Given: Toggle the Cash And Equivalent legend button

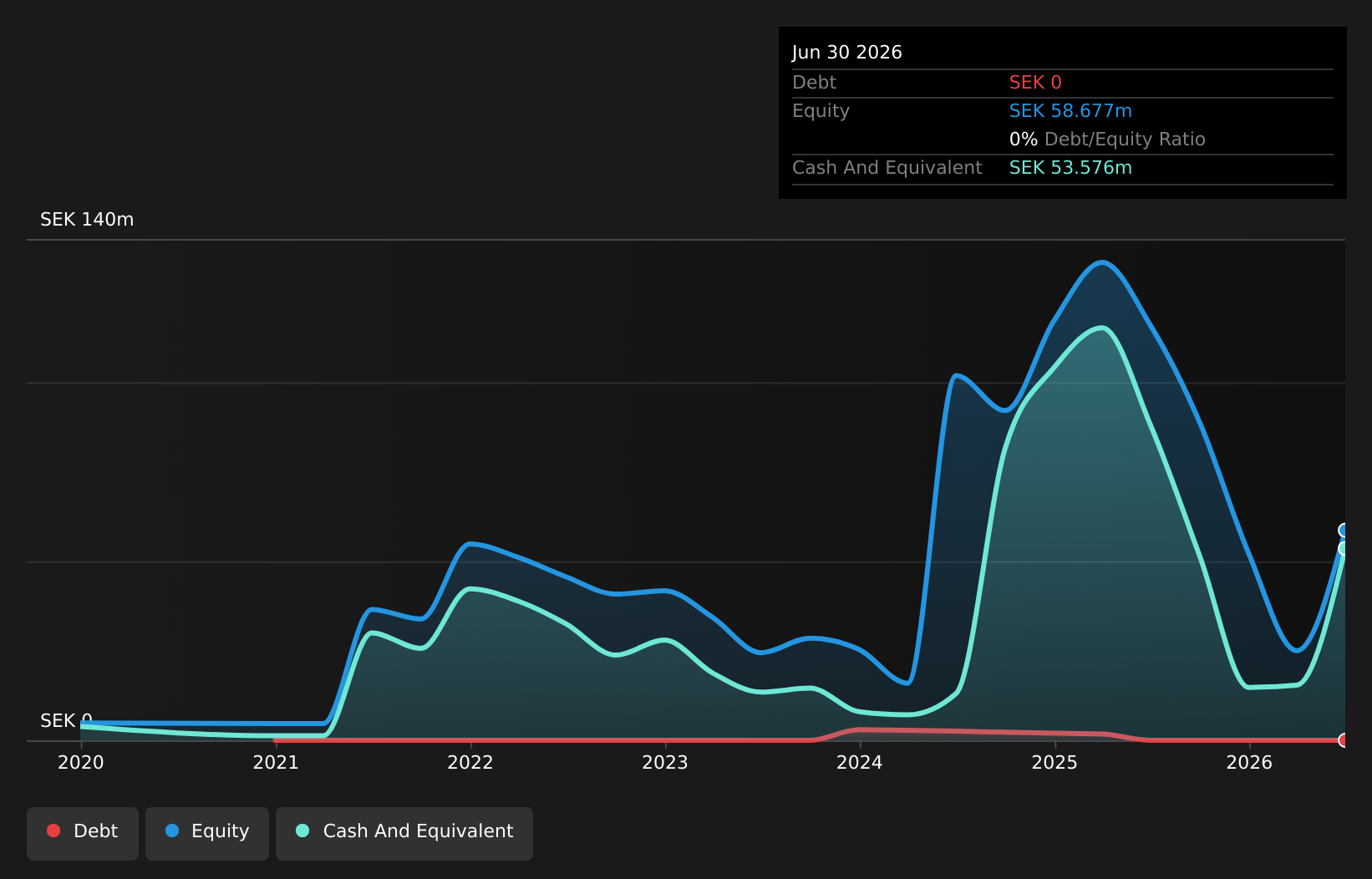Looking at the screenshot, I should (x=404, y=833).
